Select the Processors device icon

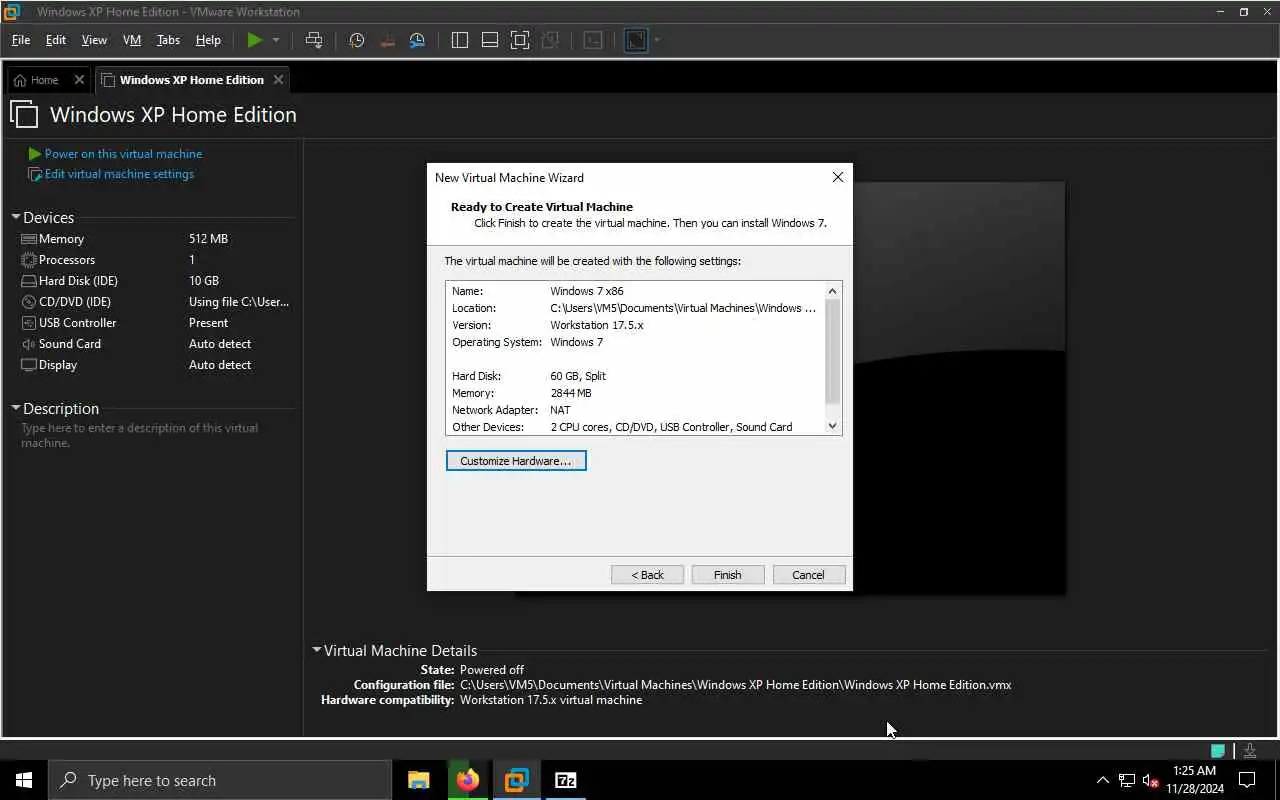tap(29, 260)
